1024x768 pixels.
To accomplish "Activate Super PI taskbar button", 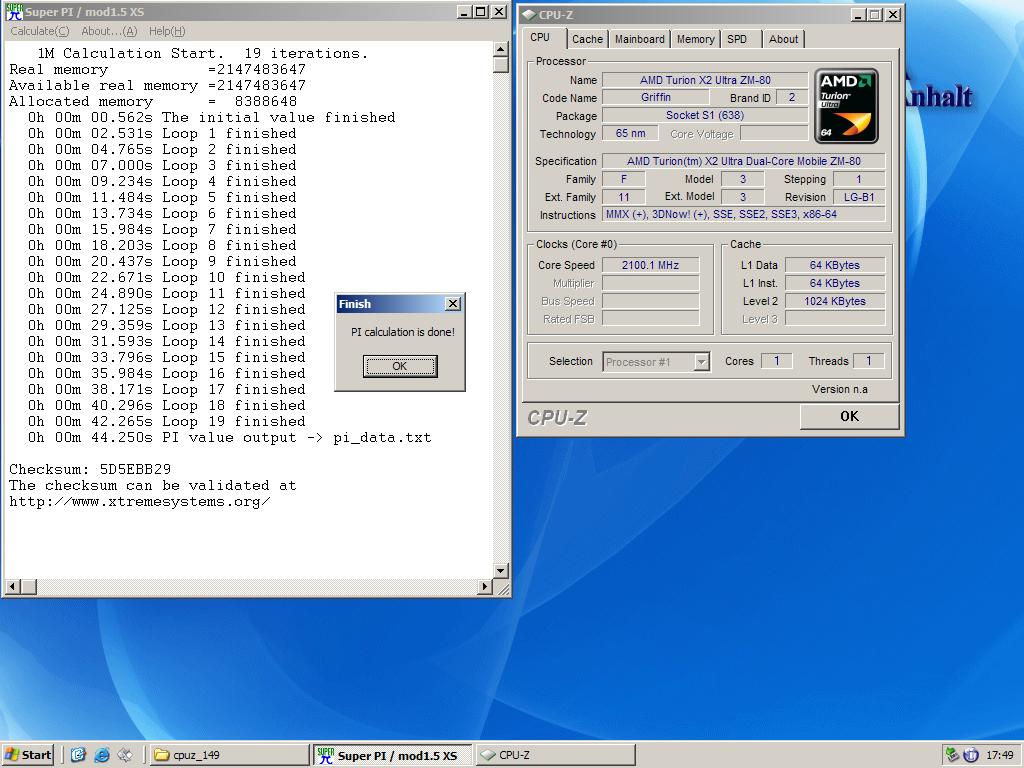I will point(392,755).
